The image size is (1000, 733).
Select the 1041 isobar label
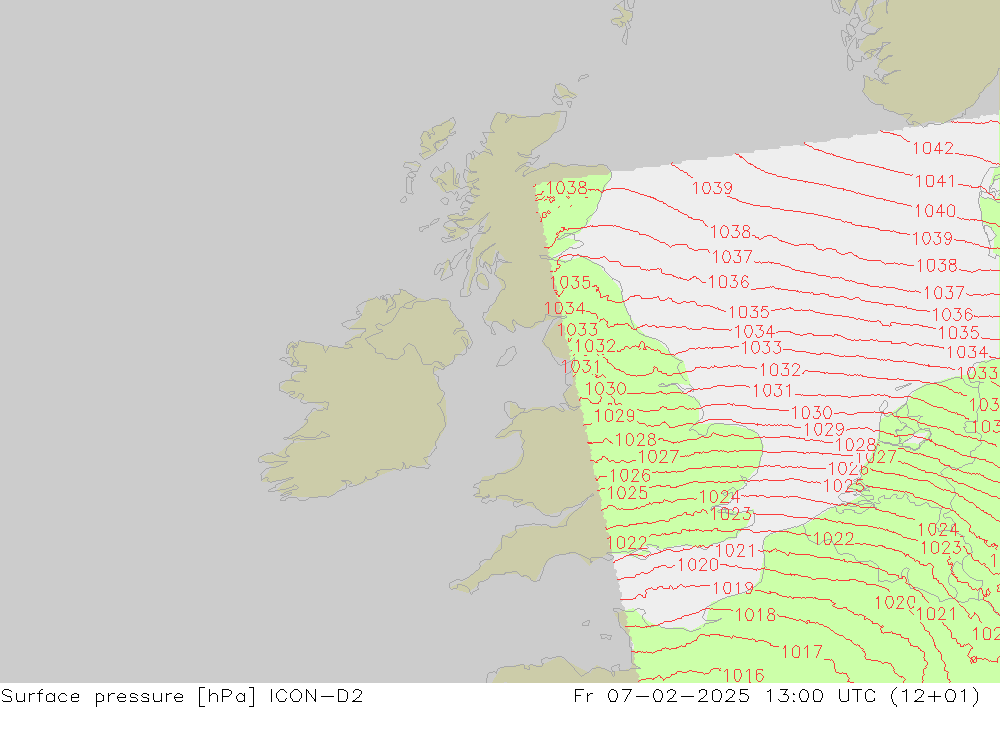coord(935,181)
